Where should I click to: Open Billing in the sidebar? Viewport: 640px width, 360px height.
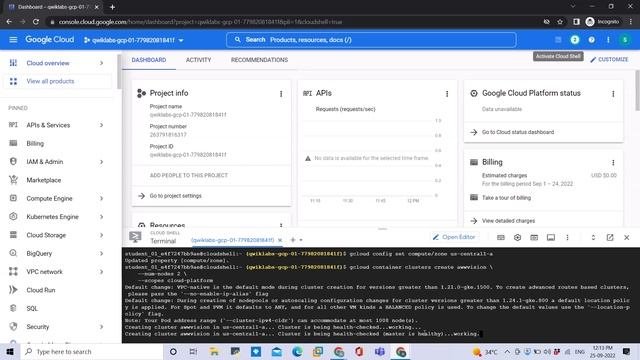click(35, 144)
